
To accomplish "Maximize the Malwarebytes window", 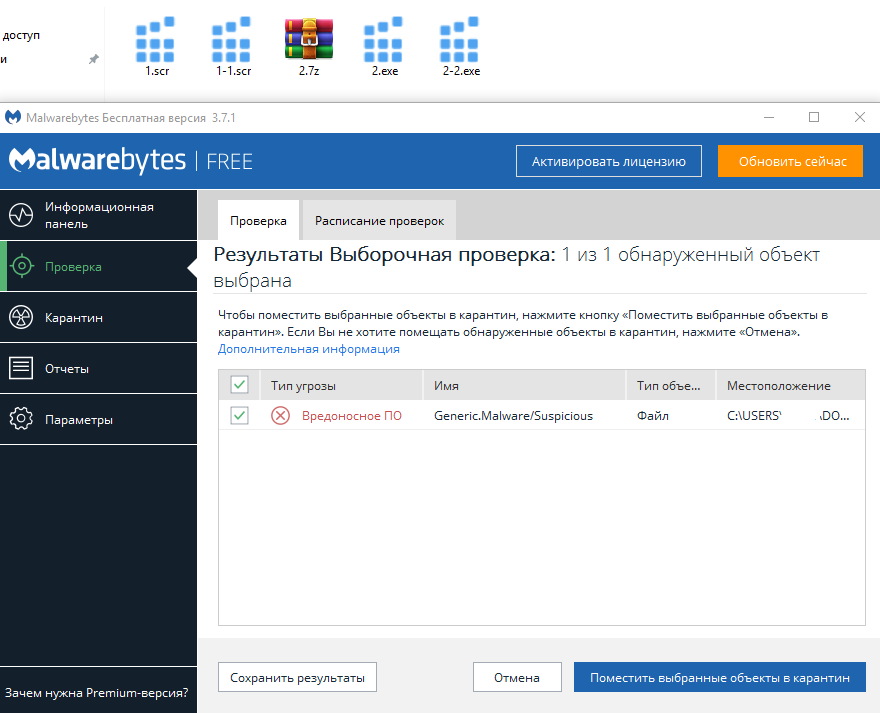I will (x=814, y=117).
